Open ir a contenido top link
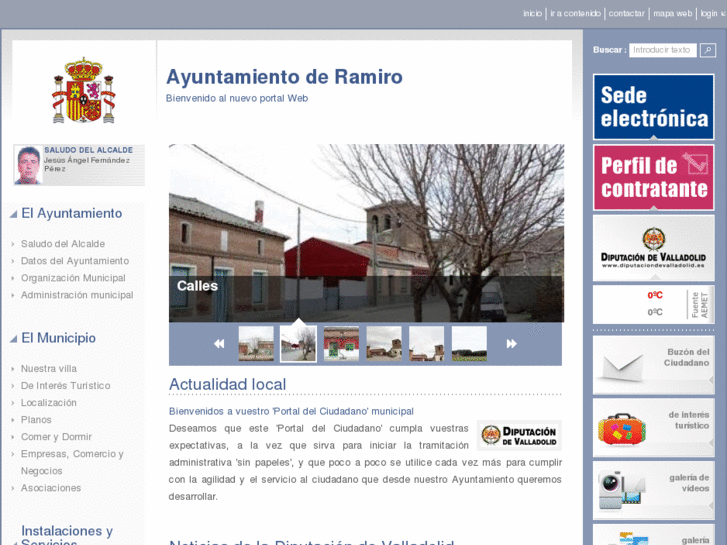The height and width of the screenshot is (545, 727). [575, 13]
